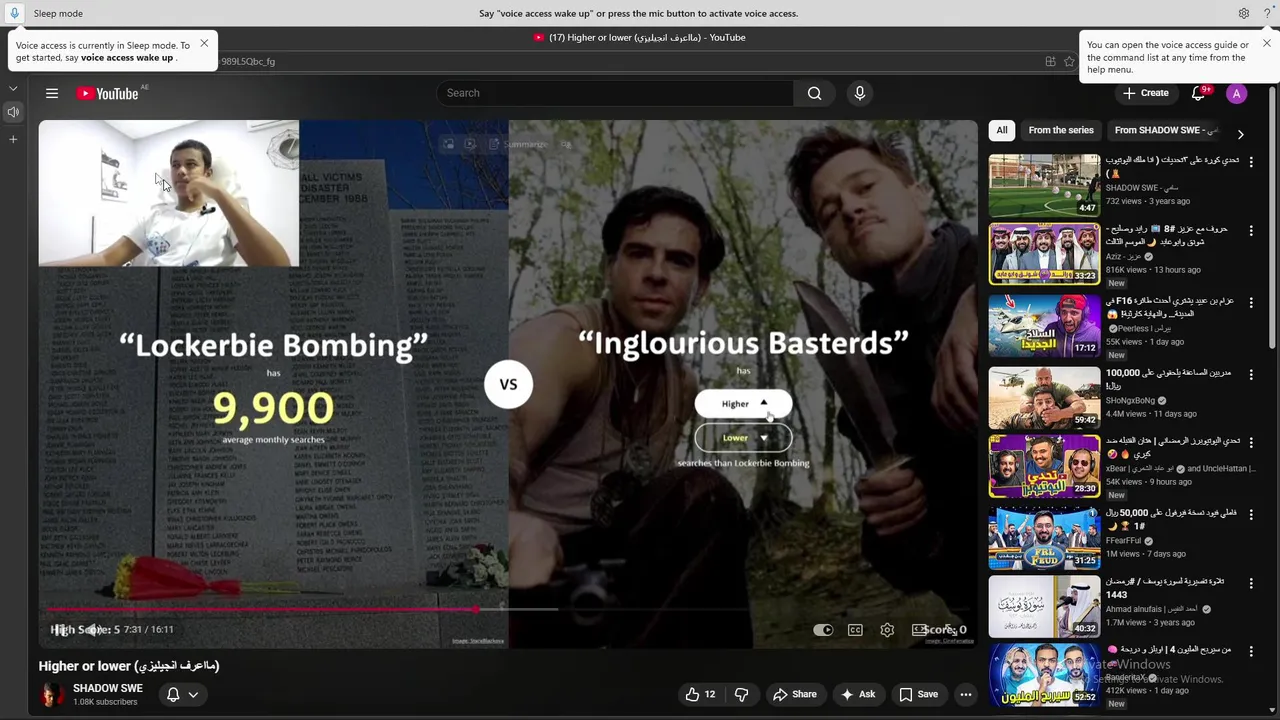
Task: Save the video to a playlist
Action: point(919,694)
